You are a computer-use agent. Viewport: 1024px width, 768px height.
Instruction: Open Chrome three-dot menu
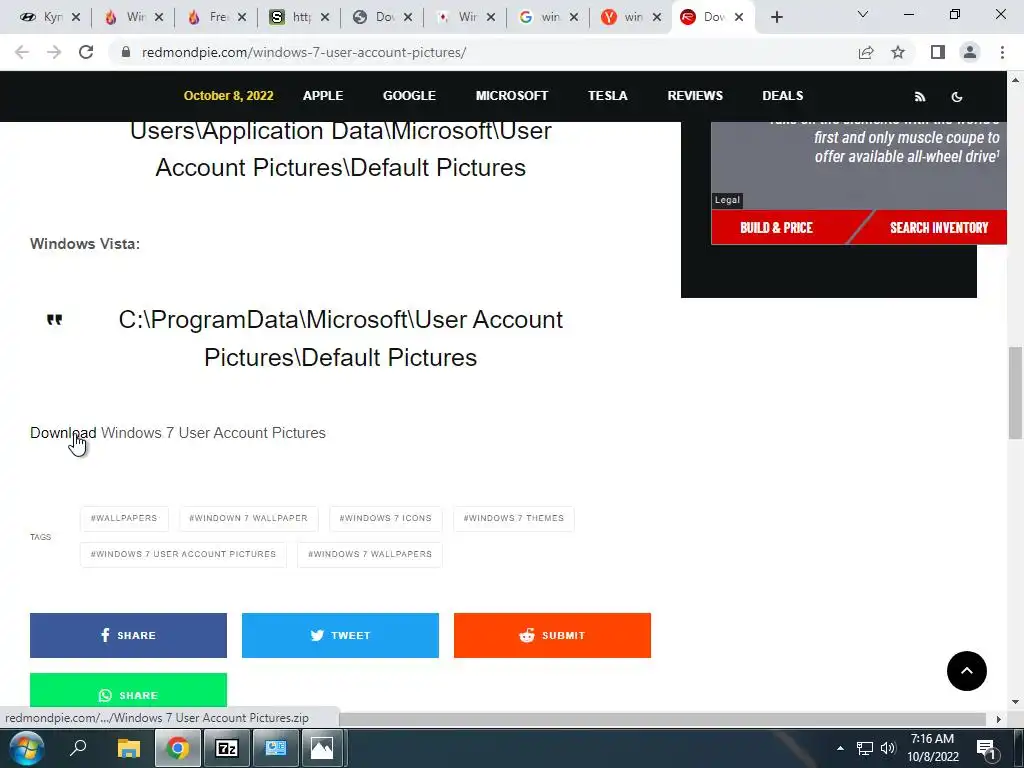[1002, 52]
